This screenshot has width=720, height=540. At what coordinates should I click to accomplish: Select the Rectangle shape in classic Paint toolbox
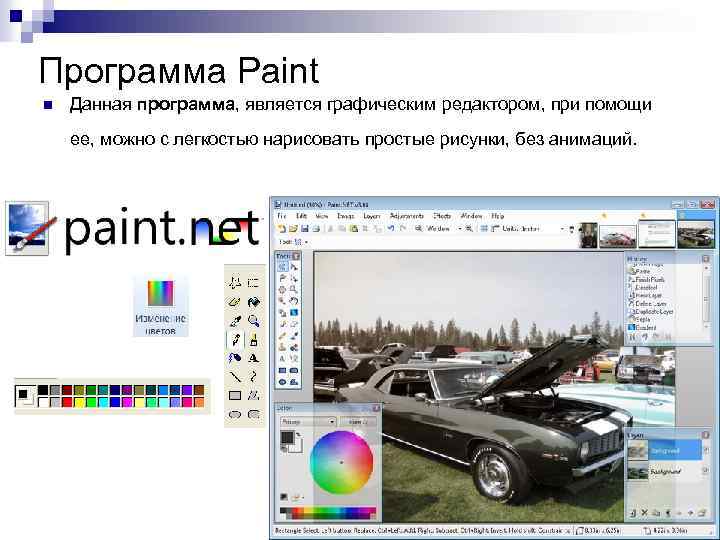[235, 395]
